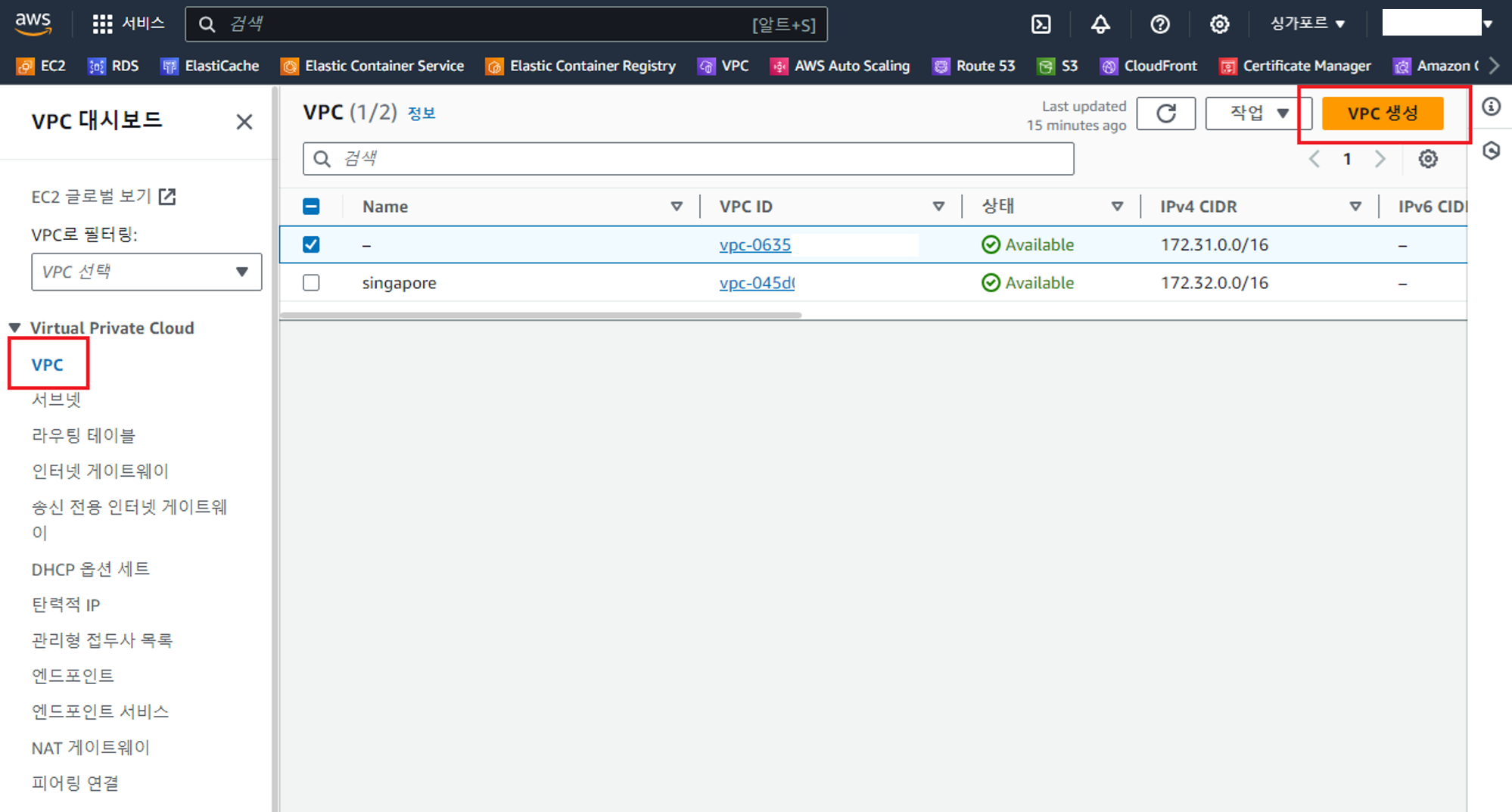
Task: Open the AWS console home logo
Action: [x=33, y=23]
